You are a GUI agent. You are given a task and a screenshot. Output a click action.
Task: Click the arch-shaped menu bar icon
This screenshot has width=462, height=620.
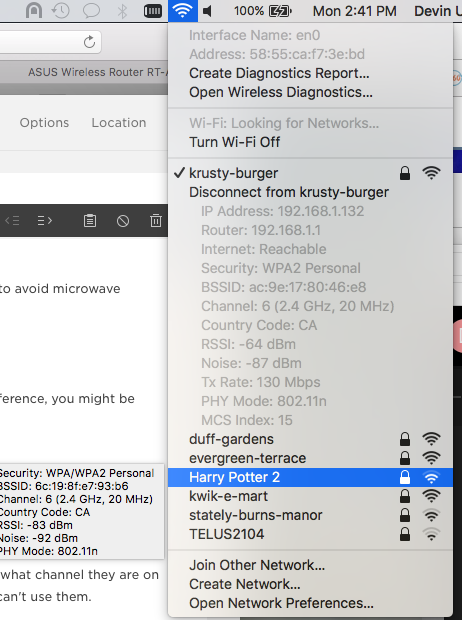coord(34,11)
